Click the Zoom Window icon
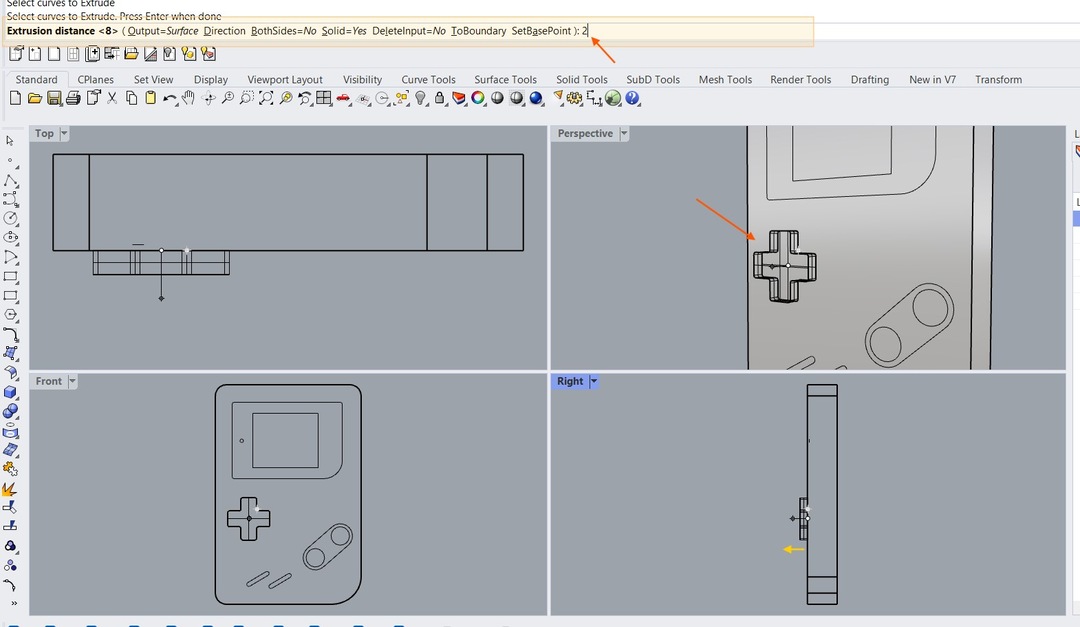The height and width of the screenshot is (627, 1080). (x=247, y=99)
